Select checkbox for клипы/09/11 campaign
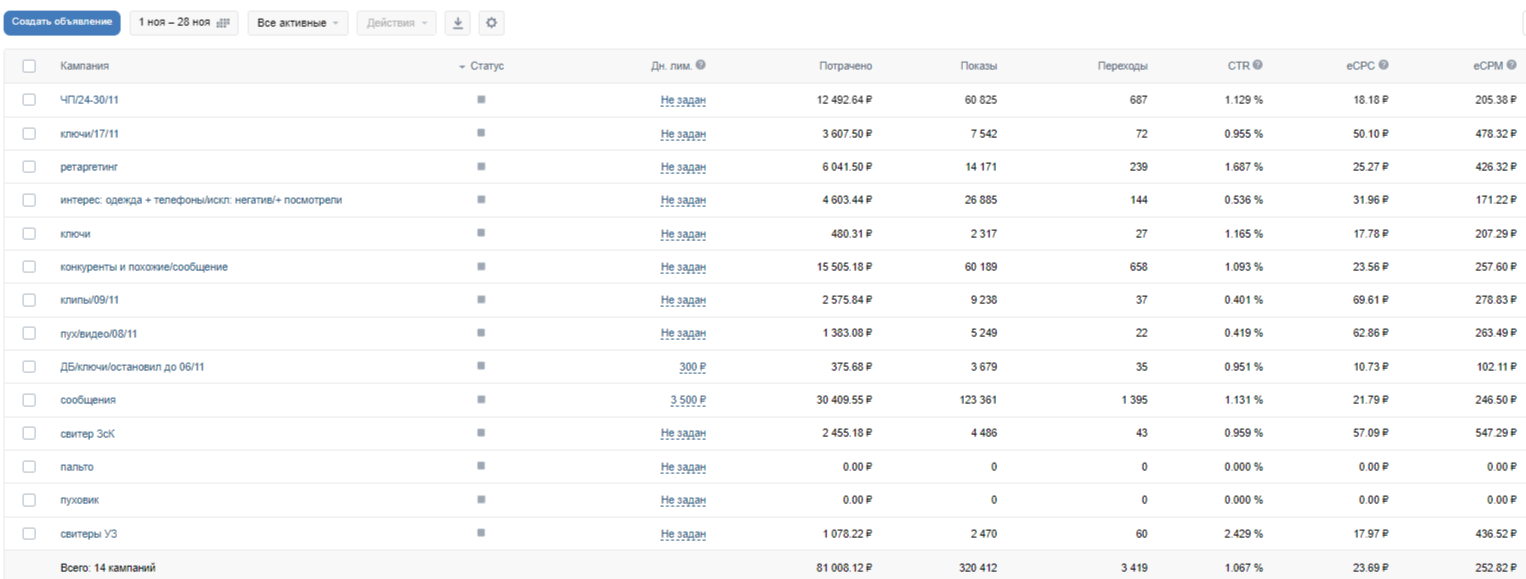1526x579 pixels. click(x=29, y=300)
